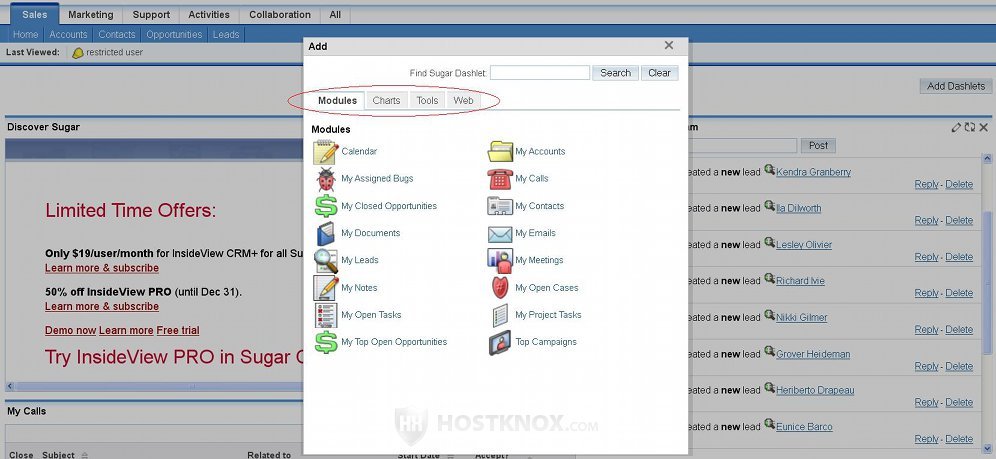Switch to the Web tab

[x=463, y=100]
